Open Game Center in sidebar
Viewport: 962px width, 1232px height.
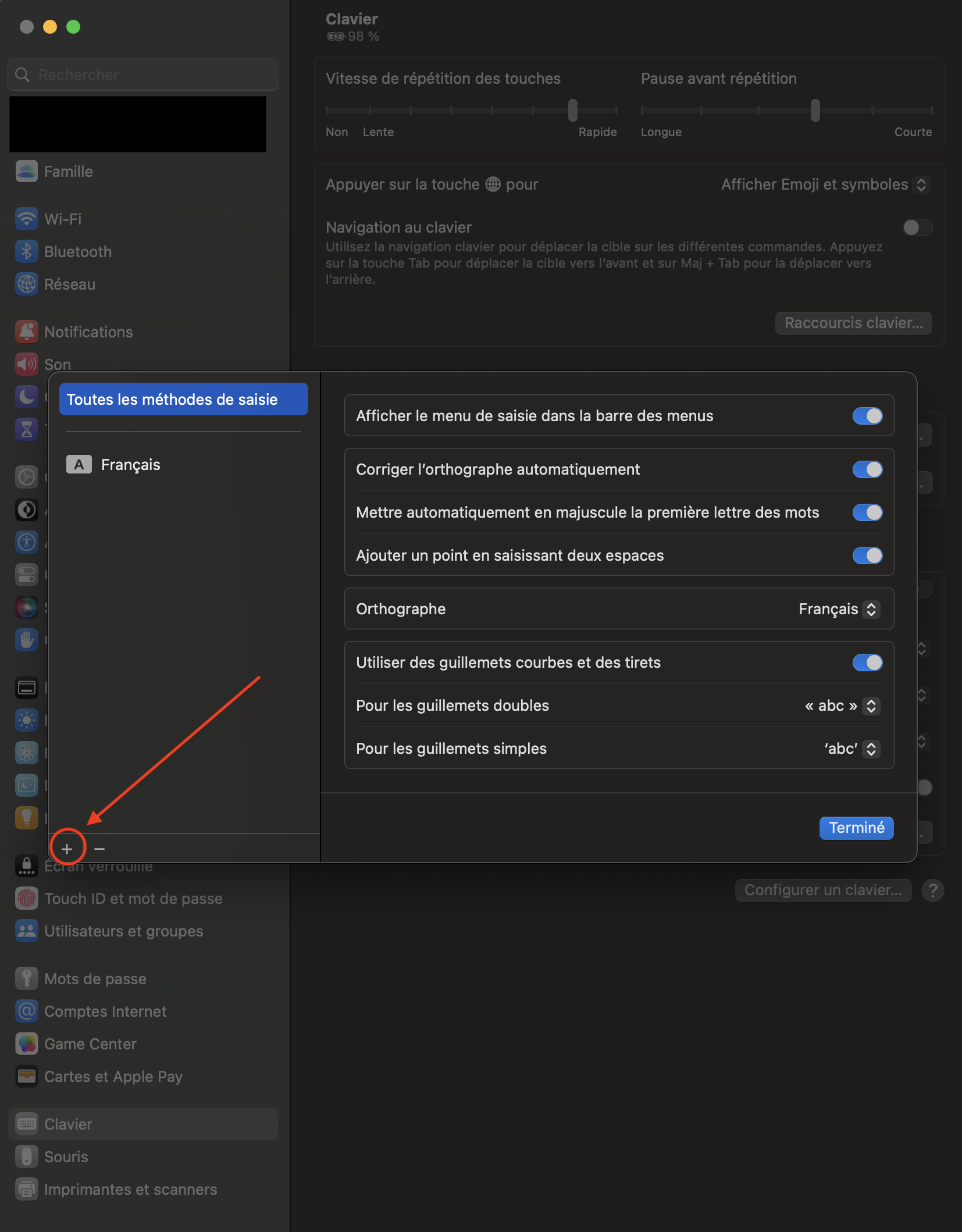(x=90, y=1044)
